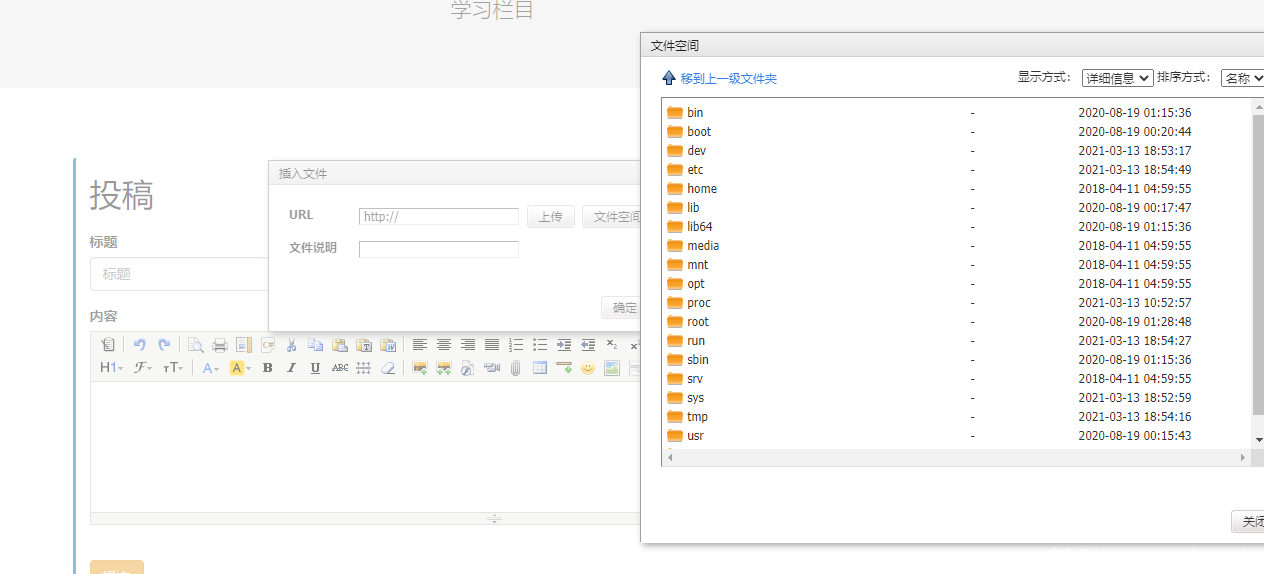The height and width of the screenshot is (574, 1264).
Task: Open the 排序方式 sort order dropdown
Action: 1243,78
